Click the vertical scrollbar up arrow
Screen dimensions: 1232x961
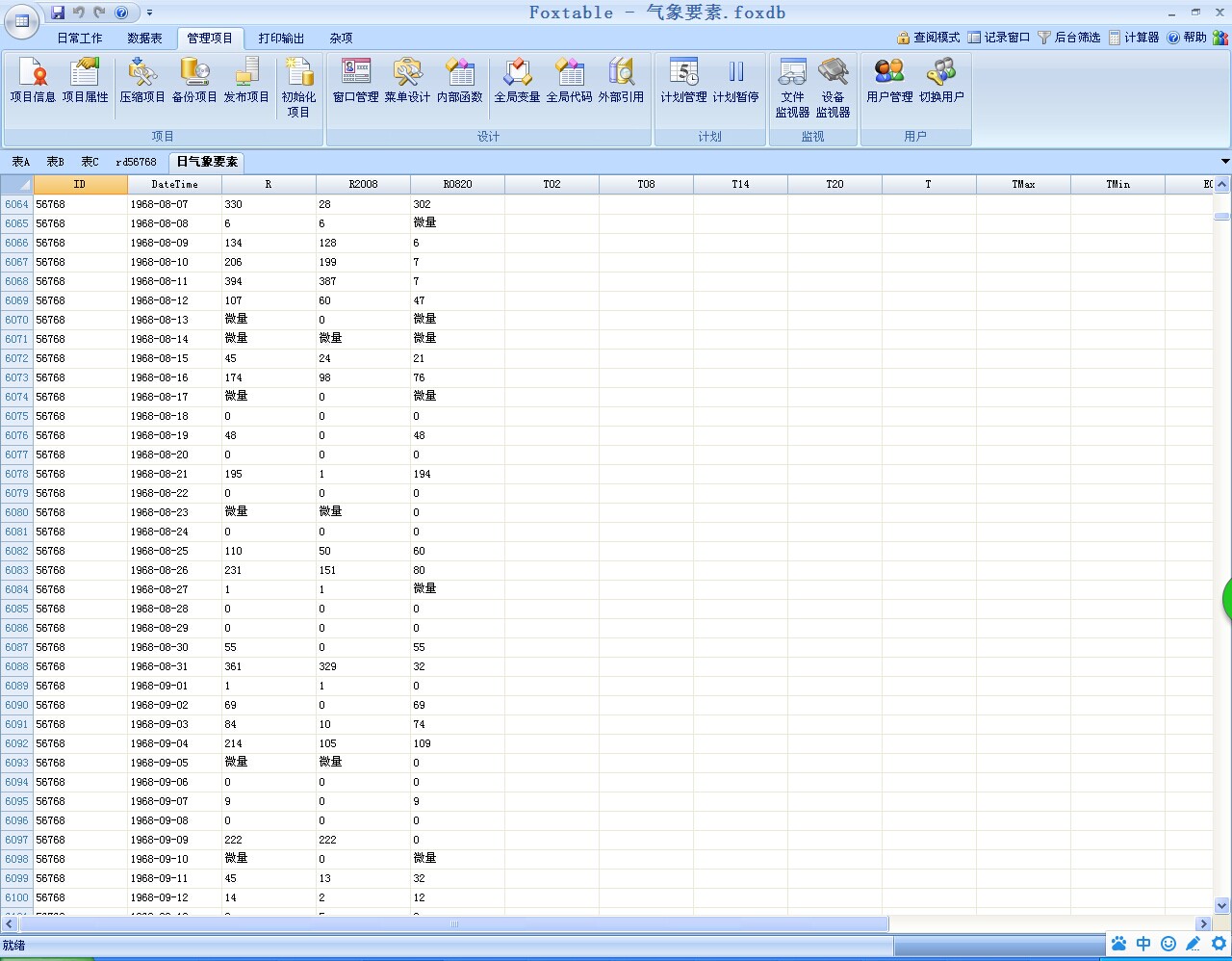coord(1221,184)
